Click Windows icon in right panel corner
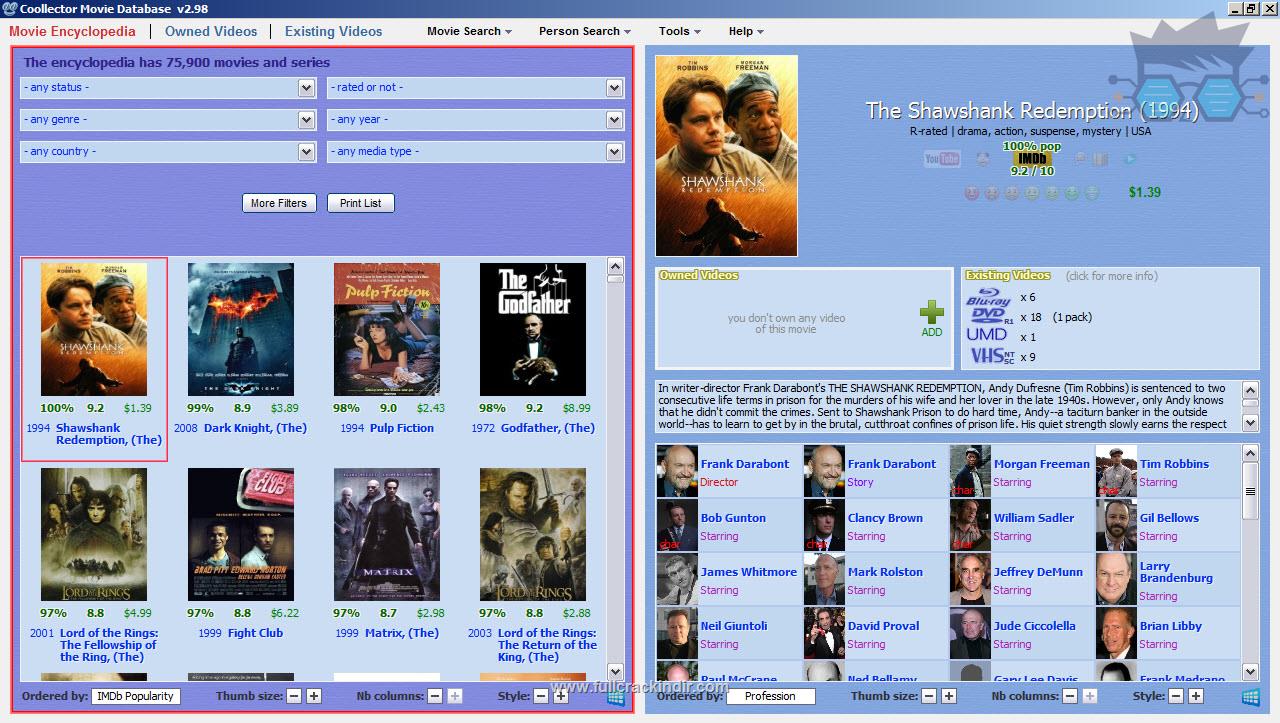The height and width of the screenshot is (723, 1280). coord(1250,696)
